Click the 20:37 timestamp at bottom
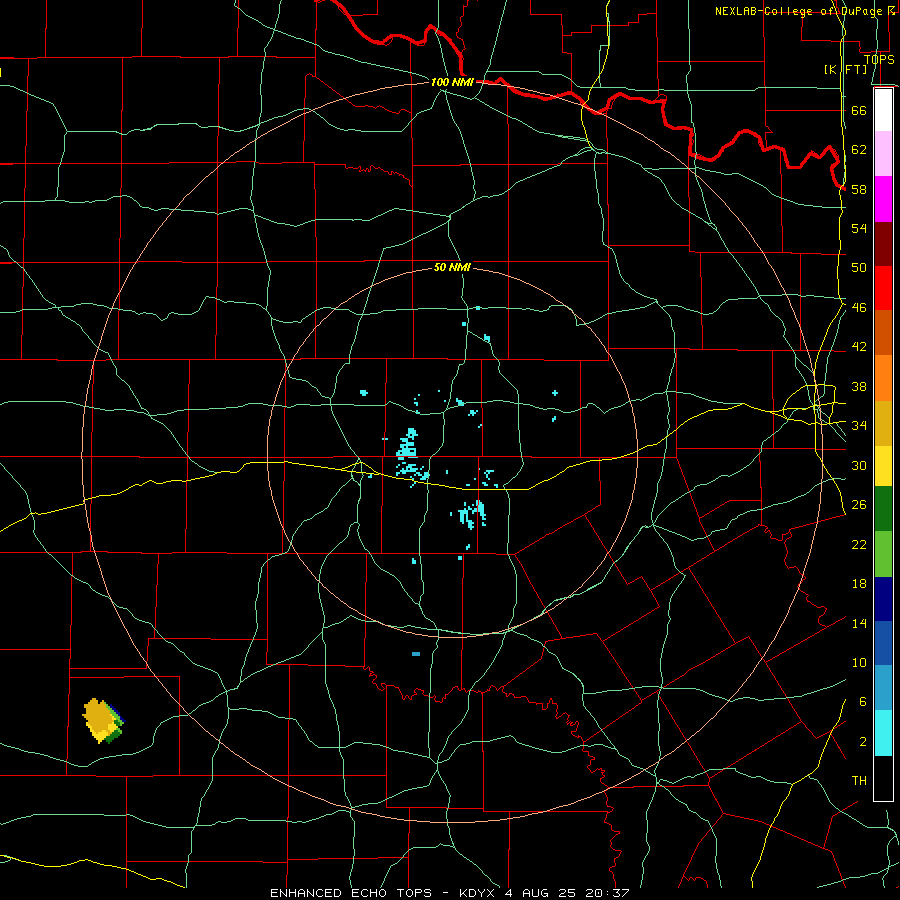This screenshot has height=900, width=900. click(607, 893)
